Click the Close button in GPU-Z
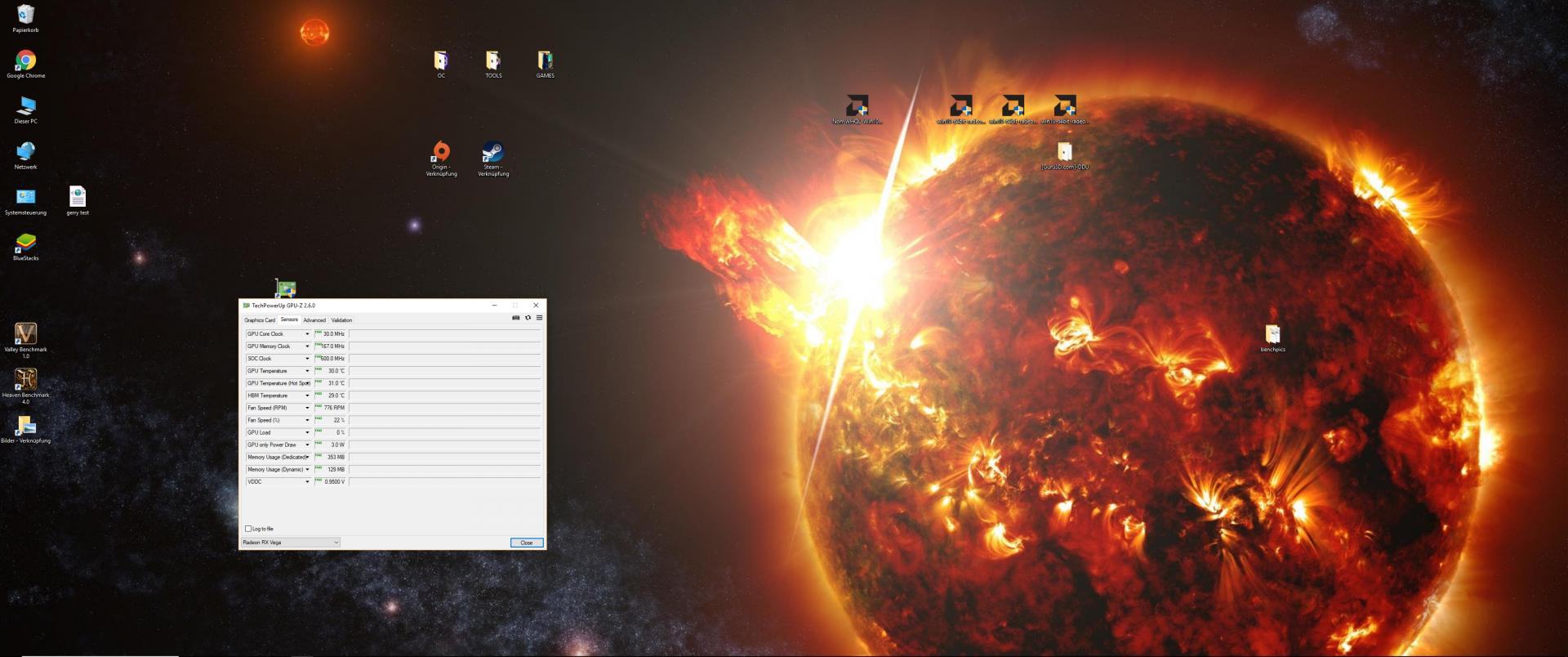Image resolution: width=1568 pixels, height=657 pixels. [527, 543]
